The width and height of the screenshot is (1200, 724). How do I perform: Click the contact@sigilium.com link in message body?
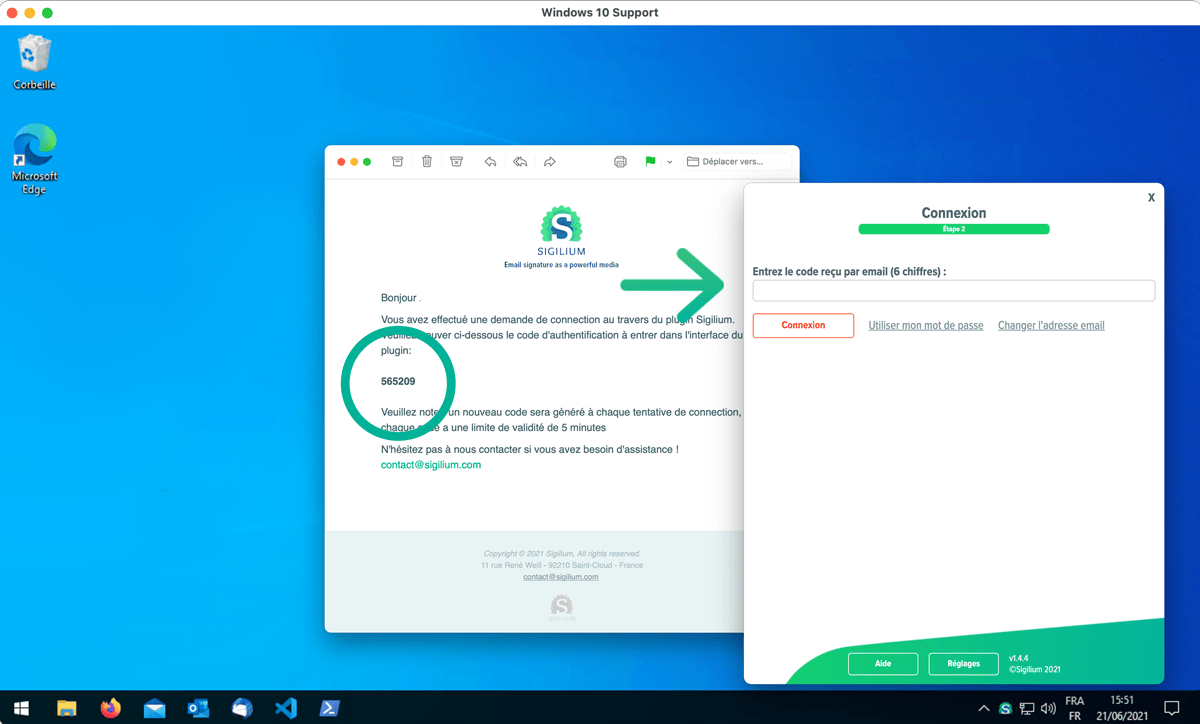[431, 465]
